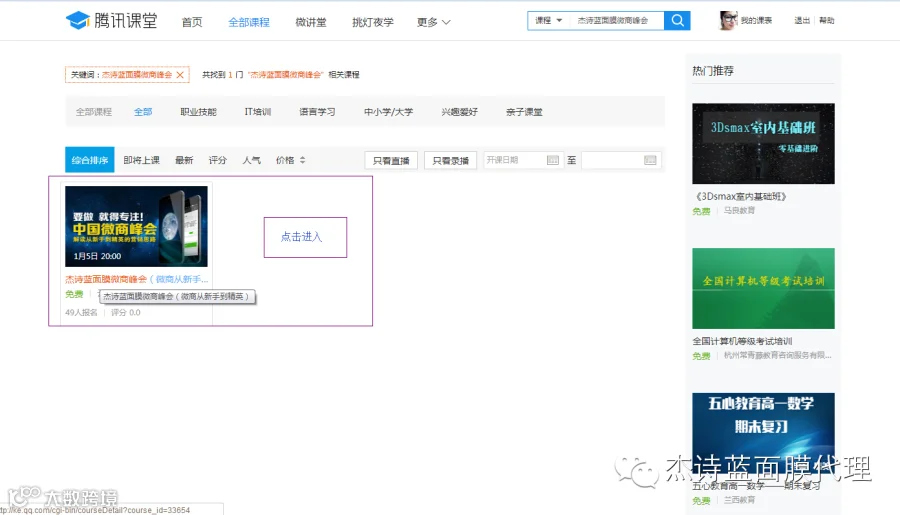Open 全部课程 navigation item
The width and height of the screenshot is (900, 515).
point(249,22)
